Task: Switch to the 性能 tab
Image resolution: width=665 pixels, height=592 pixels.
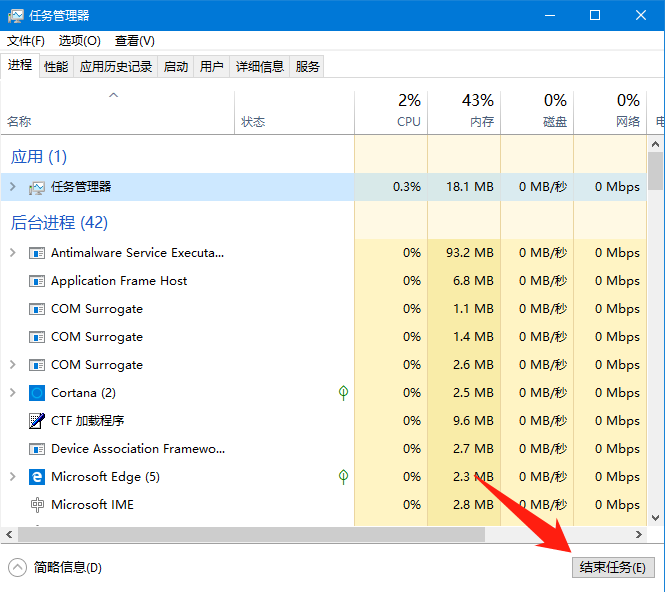Action: click(56, 67)
